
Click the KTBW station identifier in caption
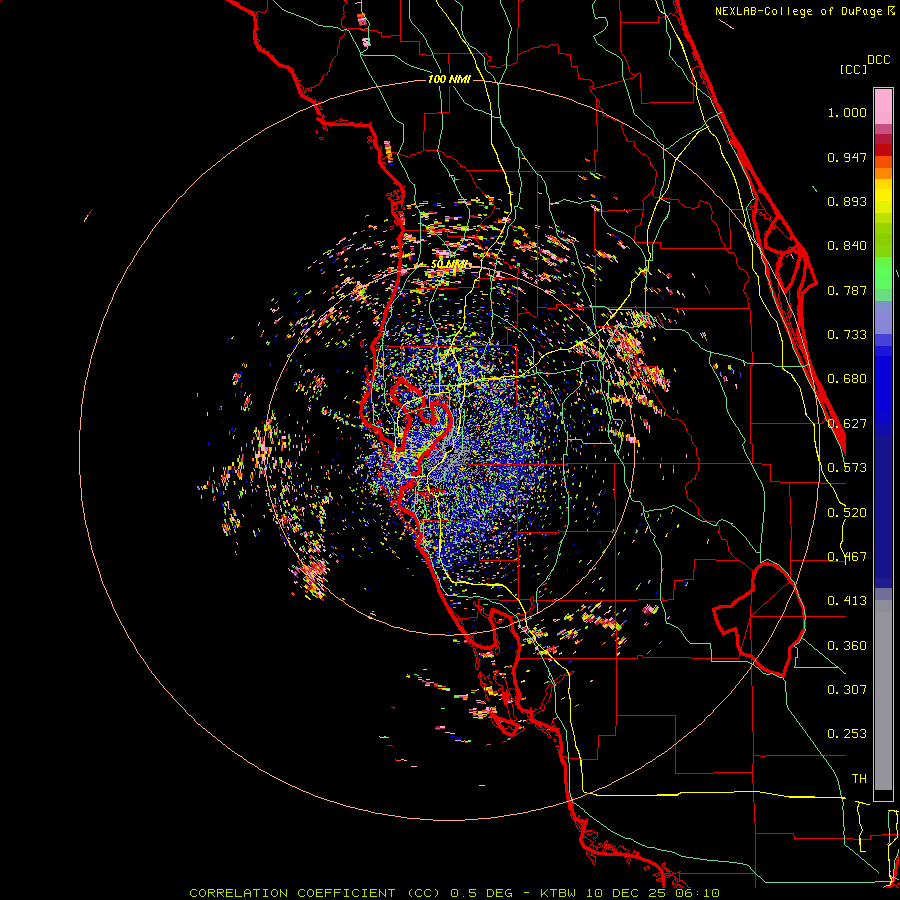pos(558,893)
